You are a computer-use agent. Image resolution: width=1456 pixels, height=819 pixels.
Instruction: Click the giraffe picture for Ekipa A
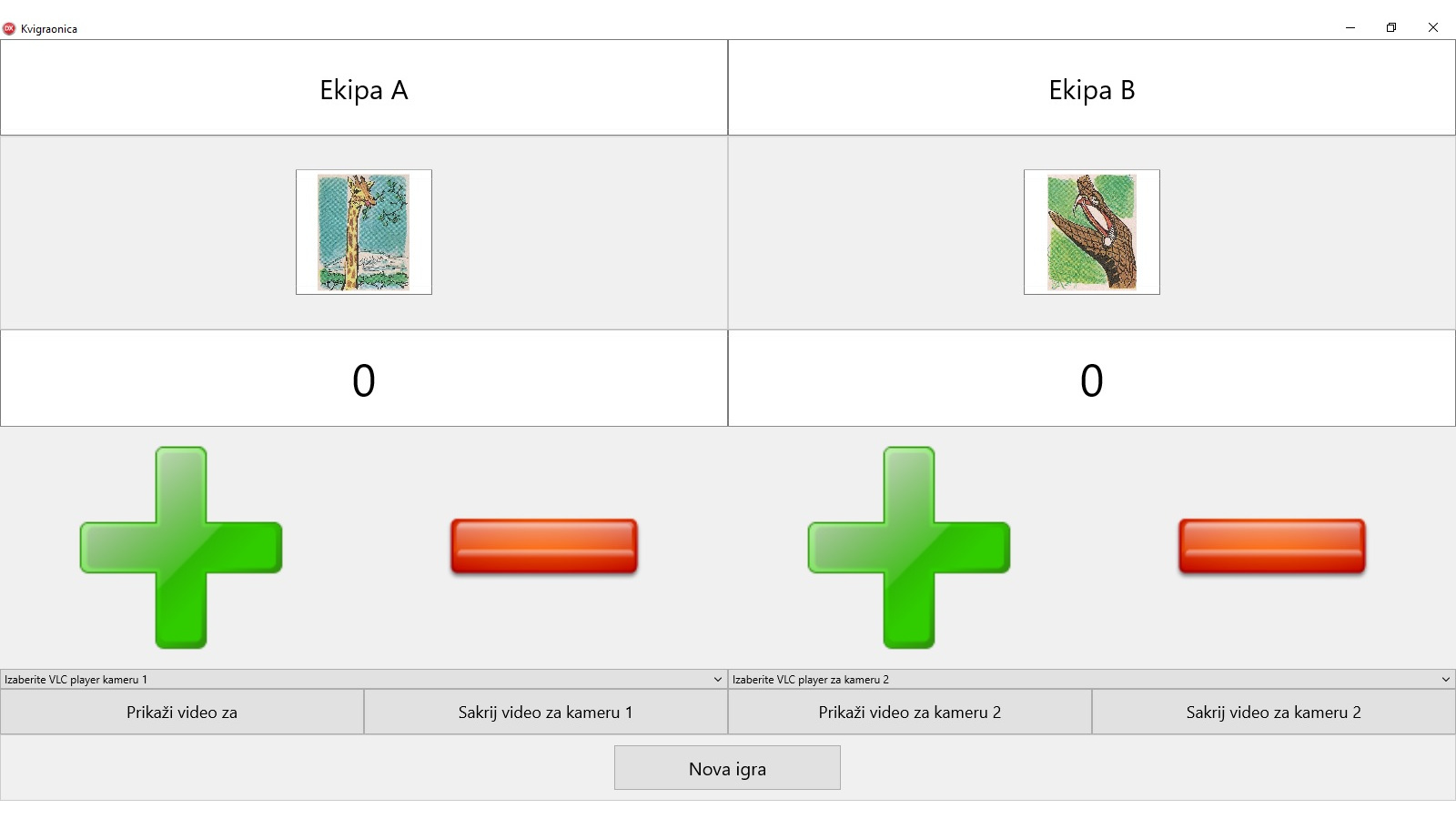(x=364, y=232)
